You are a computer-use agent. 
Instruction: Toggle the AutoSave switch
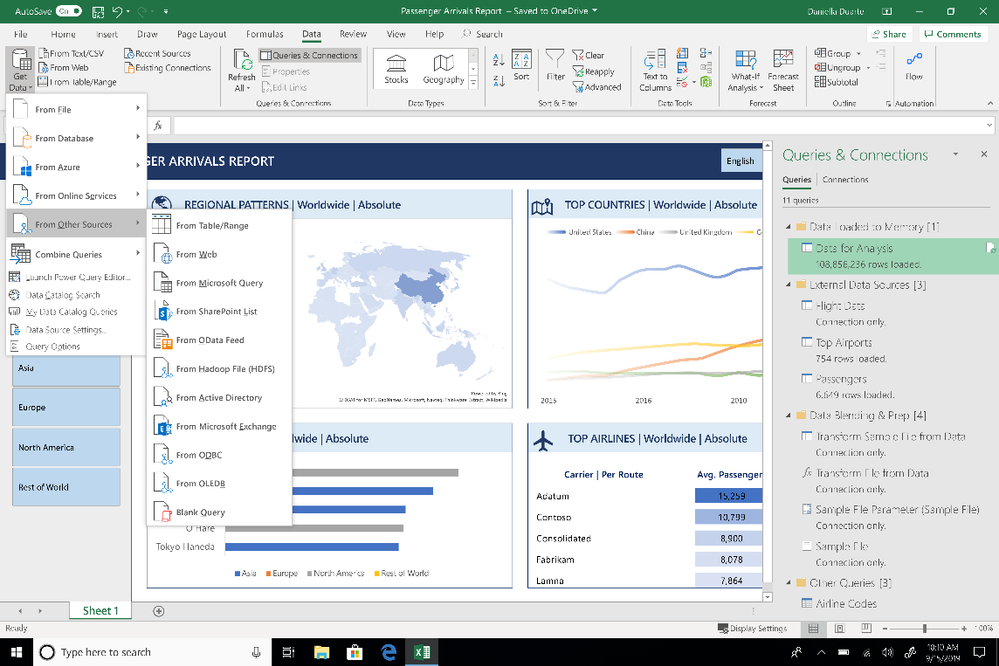tap(69, 11)
